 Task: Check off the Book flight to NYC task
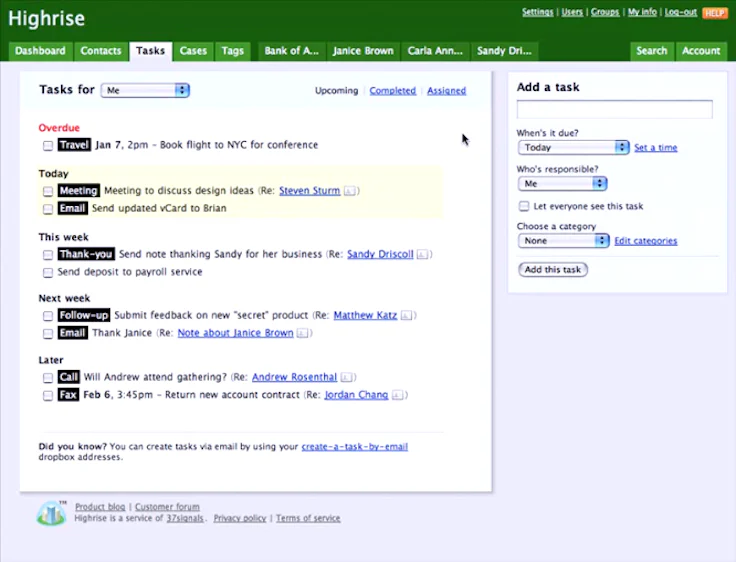48,146
